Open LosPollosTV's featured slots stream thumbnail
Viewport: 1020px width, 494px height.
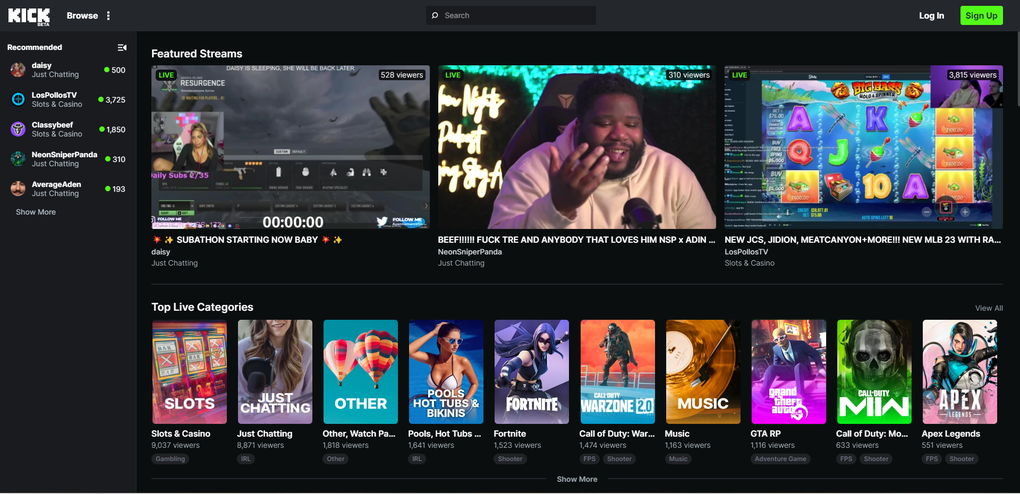click(x=864, y=147)
